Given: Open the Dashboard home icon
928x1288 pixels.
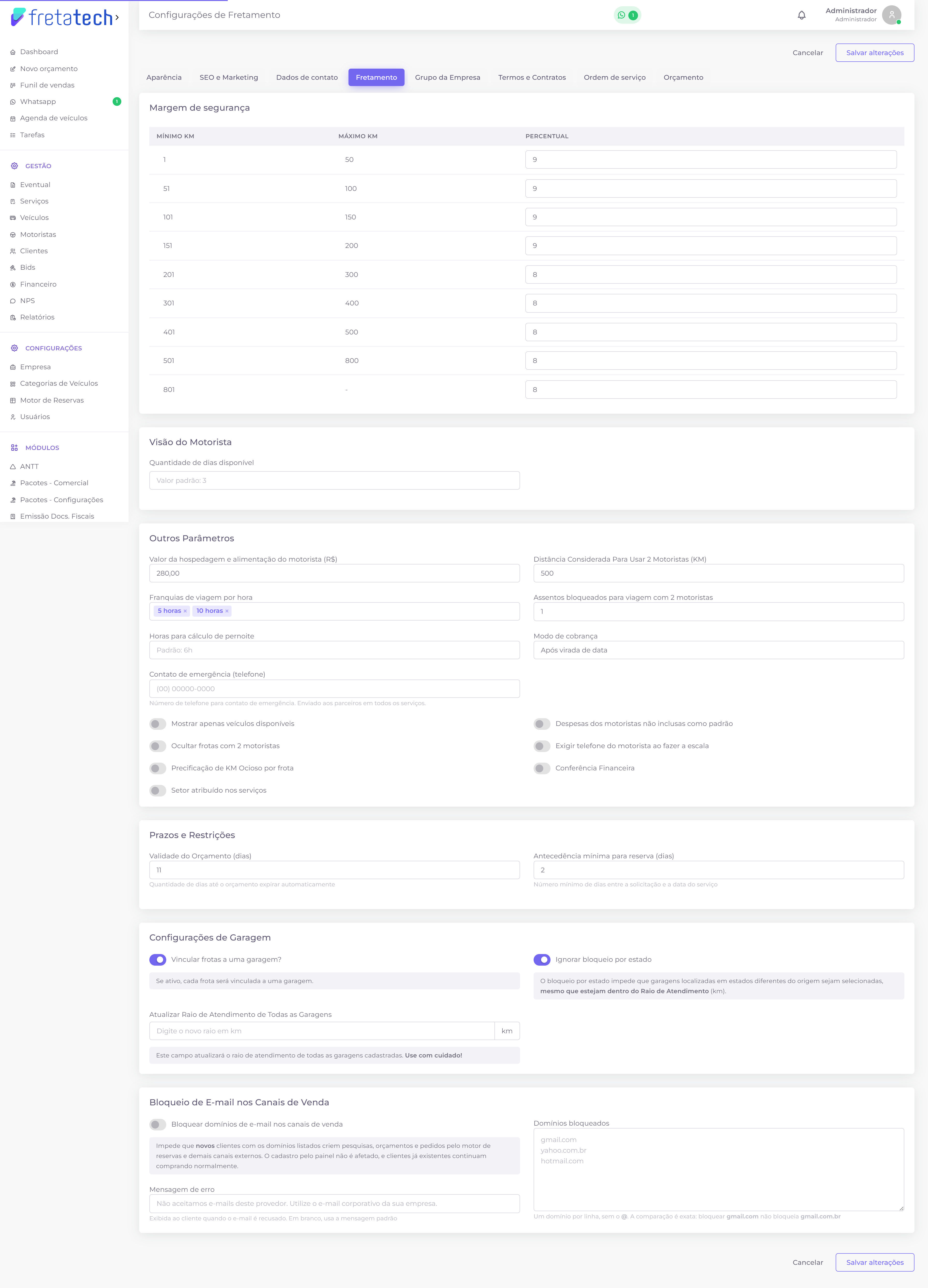Looking at the screenshot, I should [x=13, y=52].
